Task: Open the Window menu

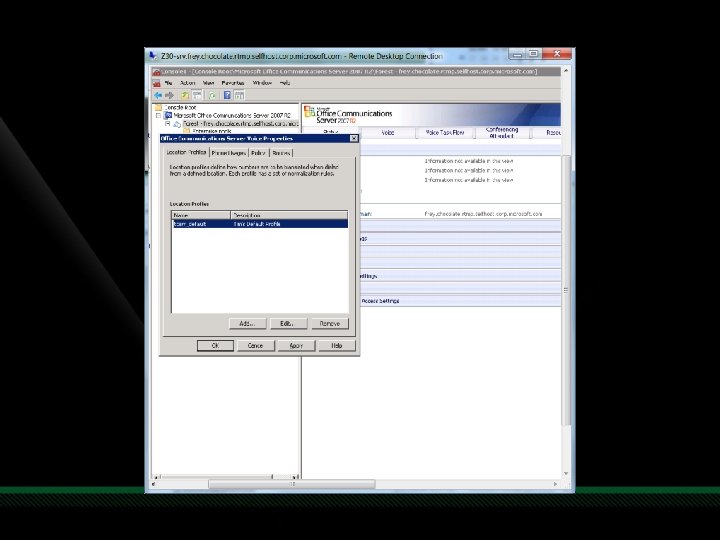Action: (262, 83)
